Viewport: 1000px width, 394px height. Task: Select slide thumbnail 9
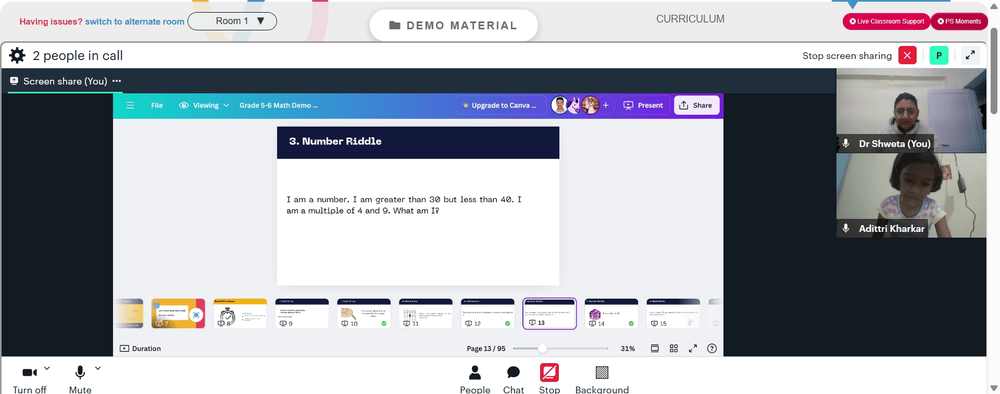[302, 314]
